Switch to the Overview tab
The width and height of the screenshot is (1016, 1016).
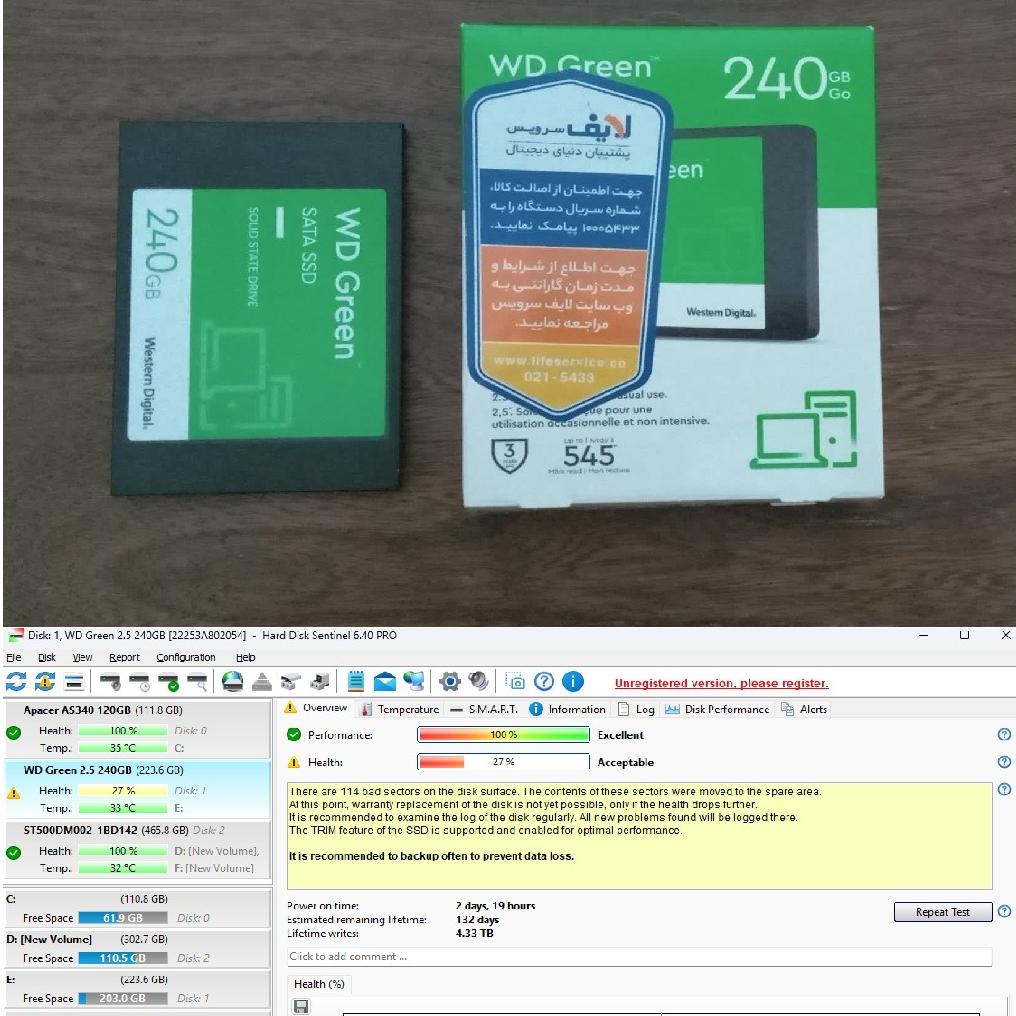(x=316, y=708)
